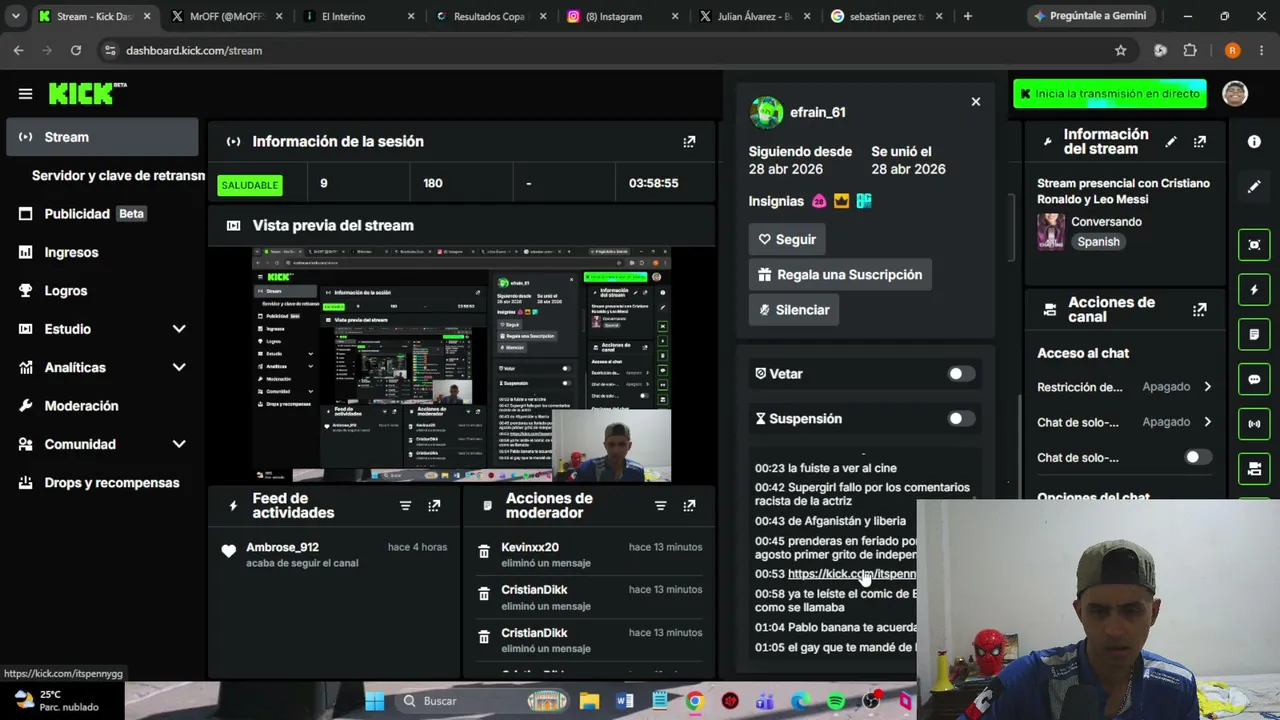Expand the Comunidad sidebar section
Viewport: 1280px width, 720px height.
179,444
